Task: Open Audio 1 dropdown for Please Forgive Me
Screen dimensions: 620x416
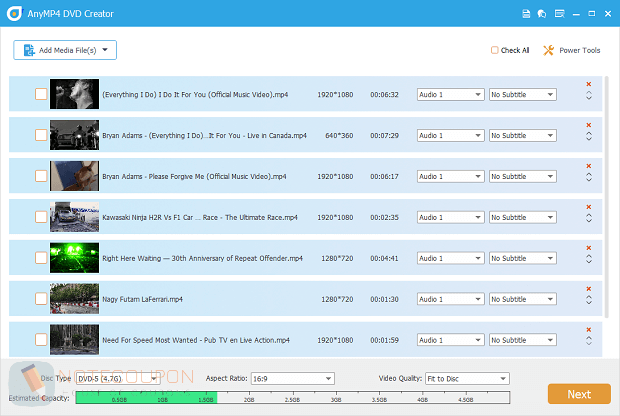Action: pos(450,176)
